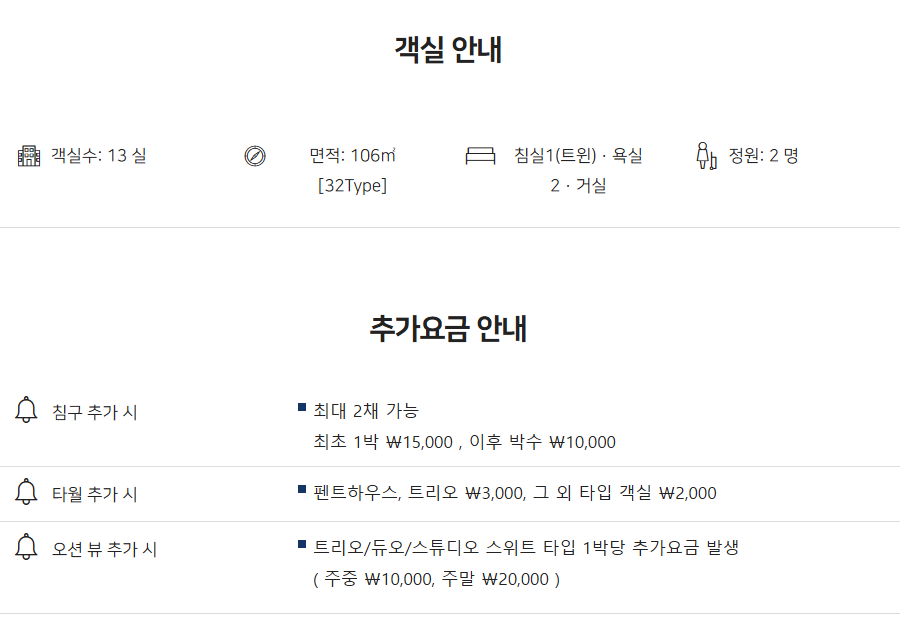Click the guest icon beside 정원
910x643 pixels.
706,156
